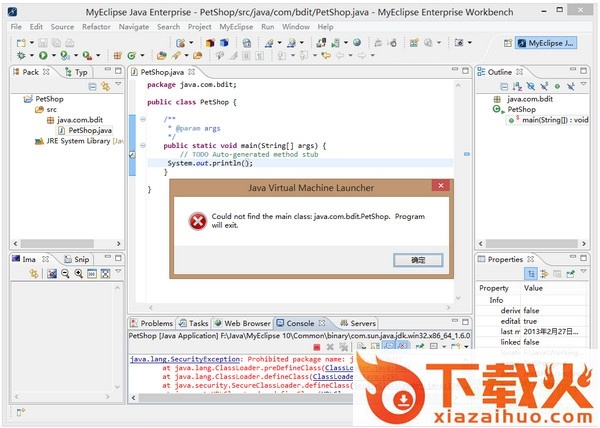Open the Run button dropdown arrow

[x=52, y=55]
